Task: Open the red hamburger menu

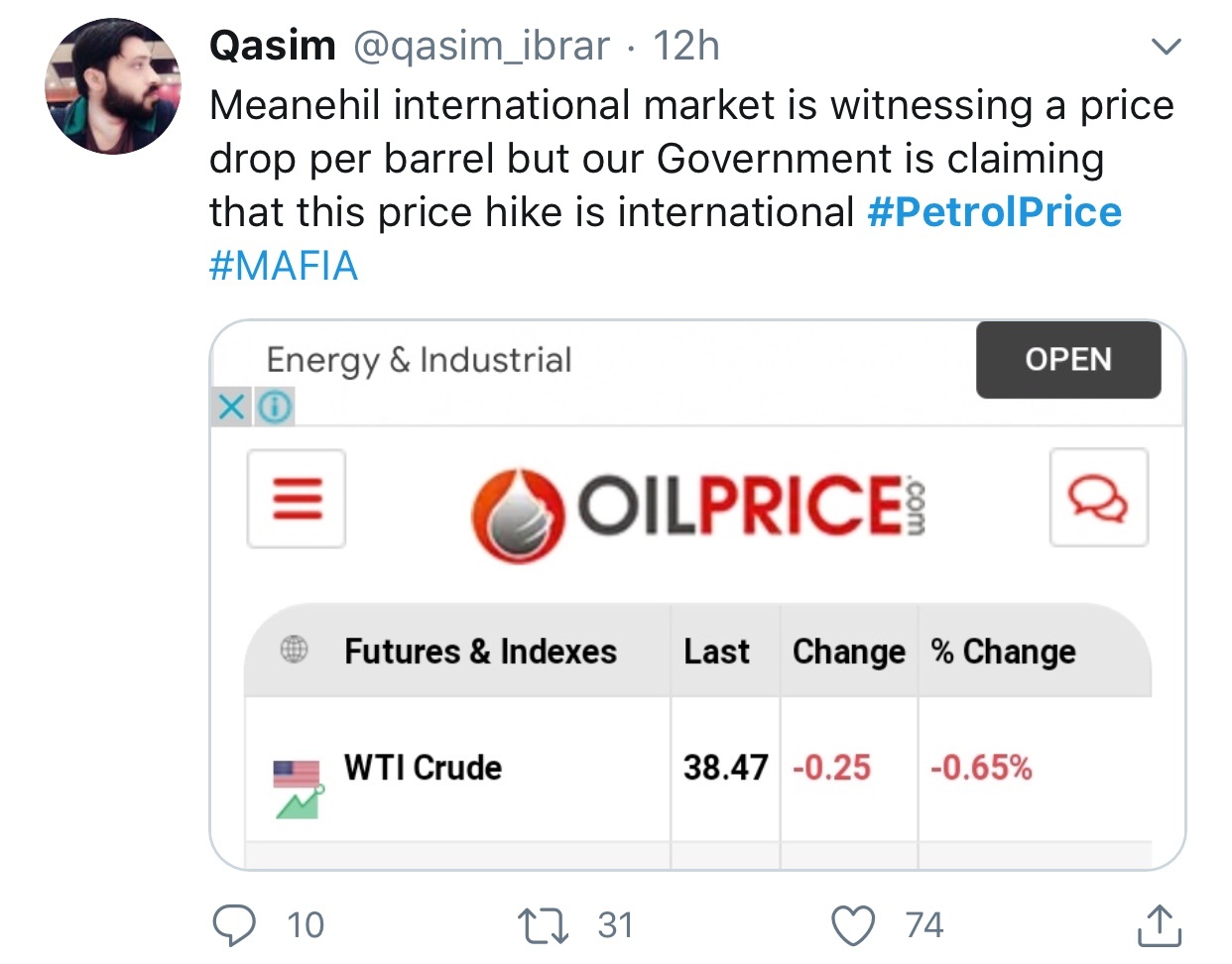Action: coord(297,498)
